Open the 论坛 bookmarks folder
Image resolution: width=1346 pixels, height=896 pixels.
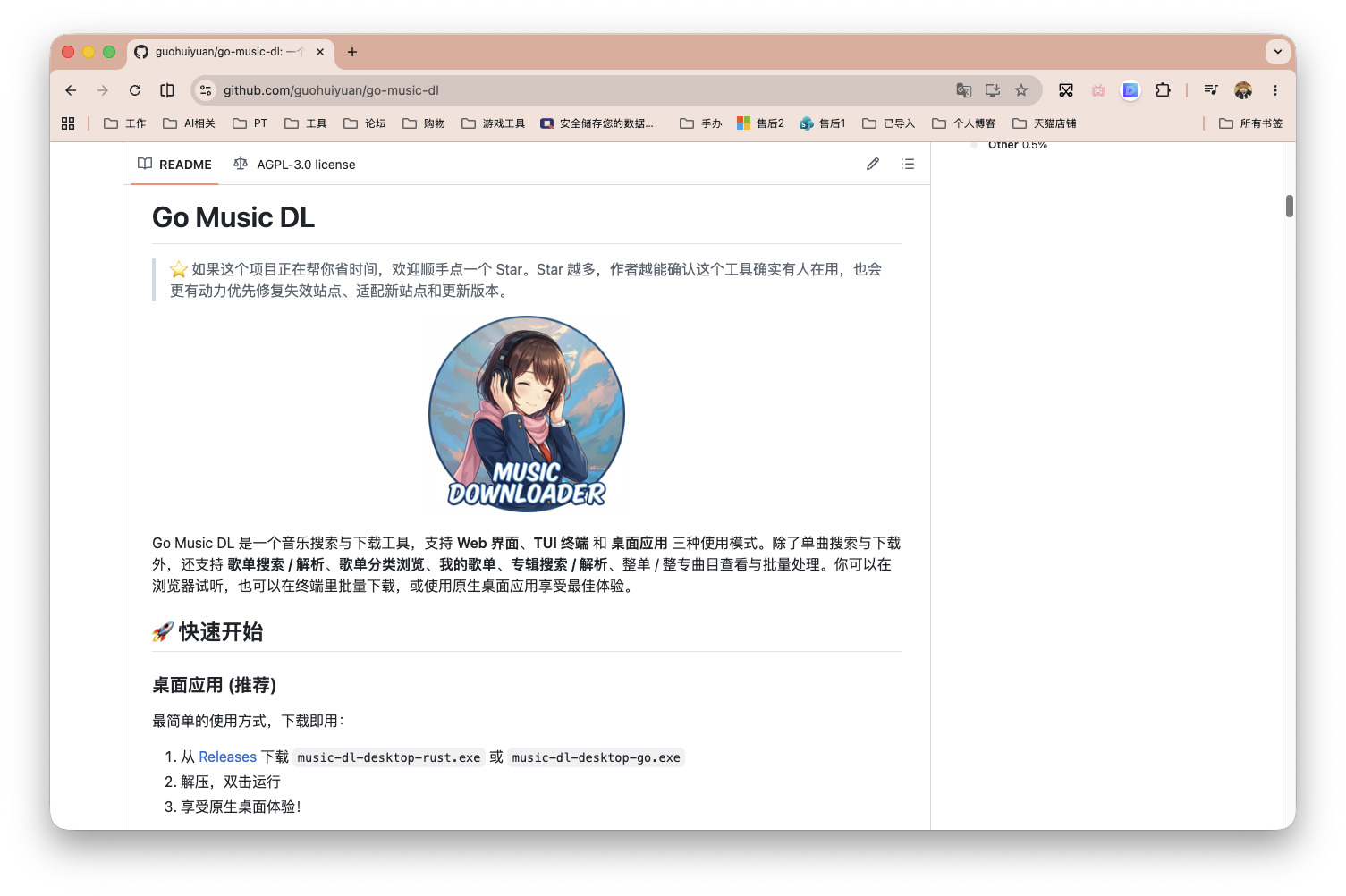[x=365, y=123]
